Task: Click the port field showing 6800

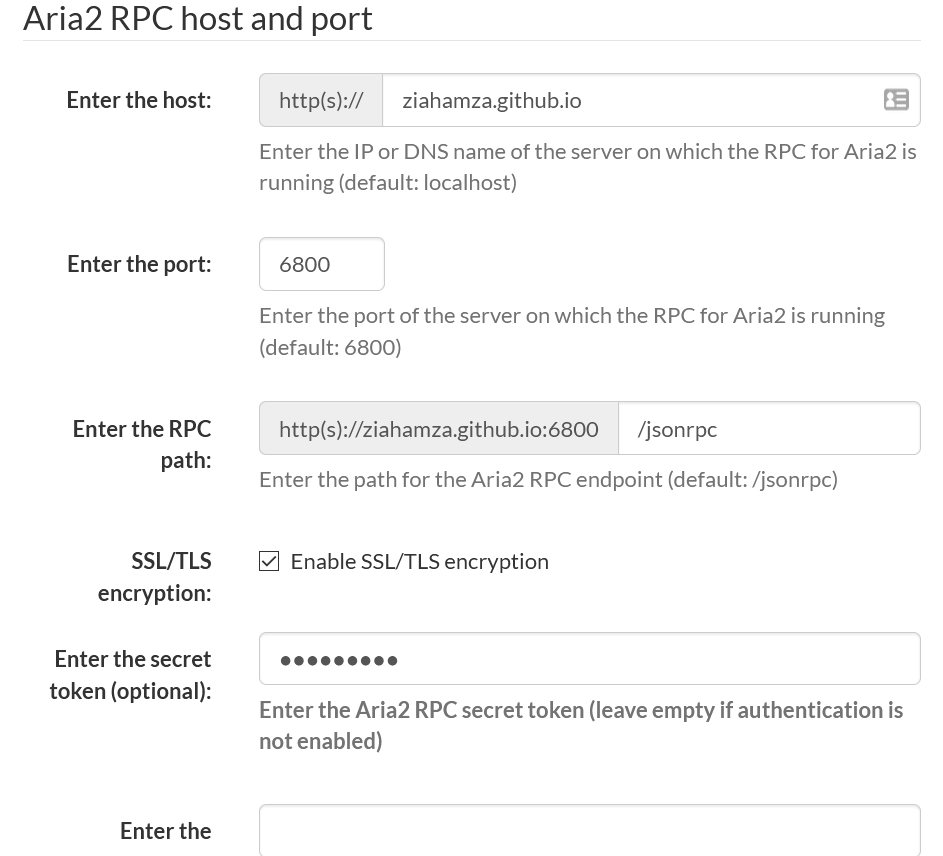Action: coord(321,263)
